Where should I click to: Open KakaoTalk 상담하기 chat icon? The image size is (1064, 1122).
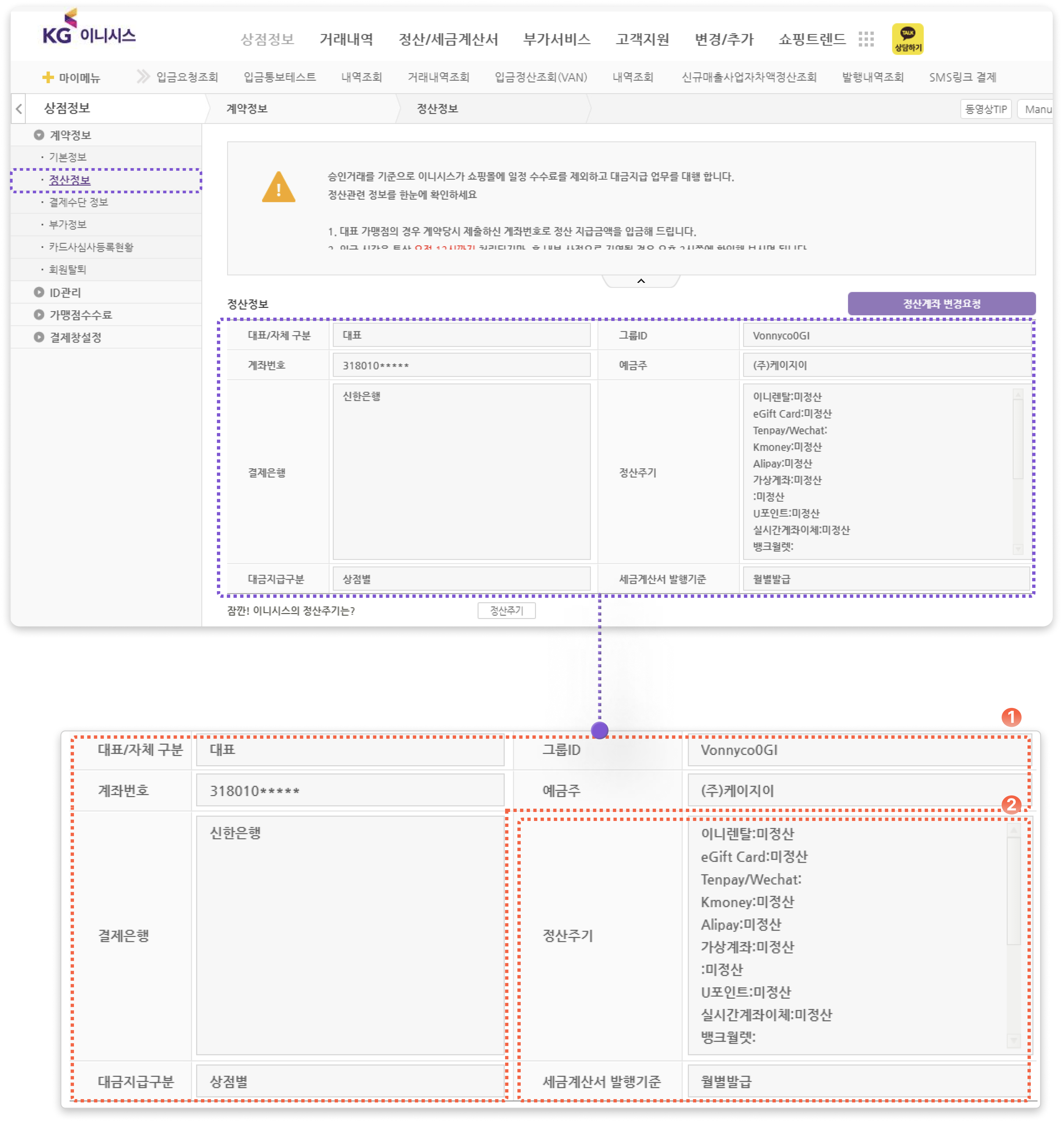[907, 39]
